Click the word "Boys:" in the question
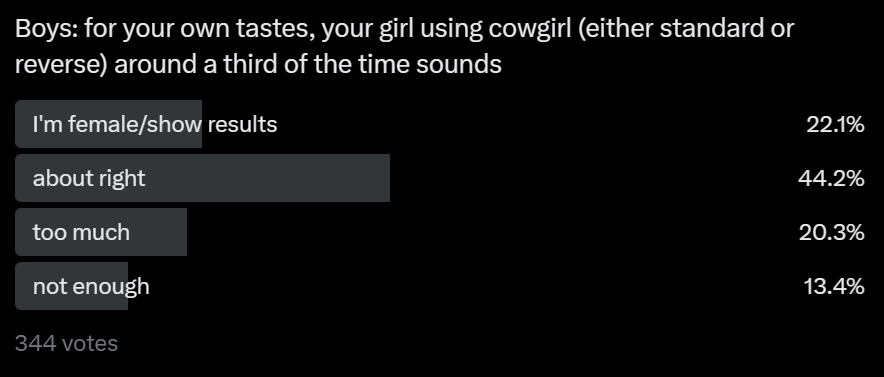The image size is (884, 377). (47, 28)
